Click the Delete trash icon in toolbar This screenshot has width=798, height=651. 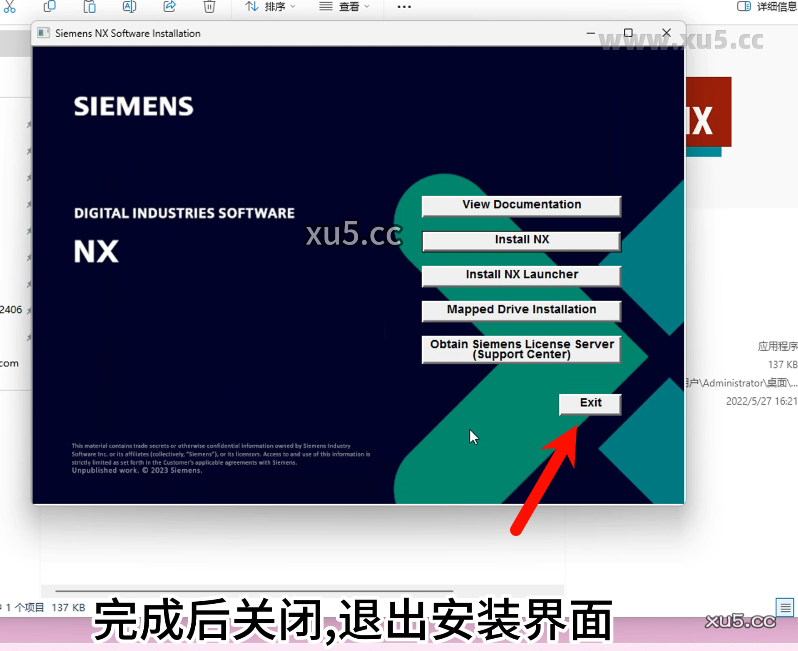(209, 6)
